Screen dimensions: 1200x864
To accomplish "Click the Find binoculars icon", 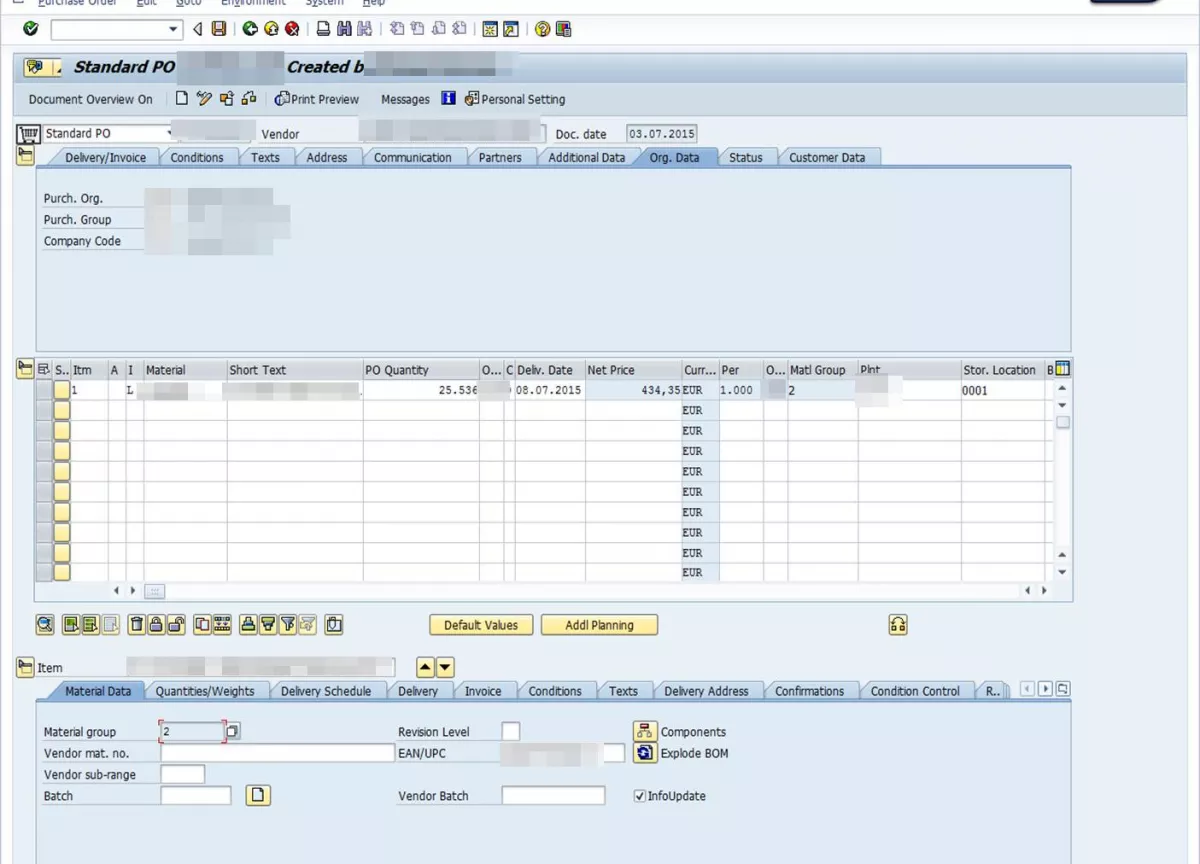I will 344,29.
